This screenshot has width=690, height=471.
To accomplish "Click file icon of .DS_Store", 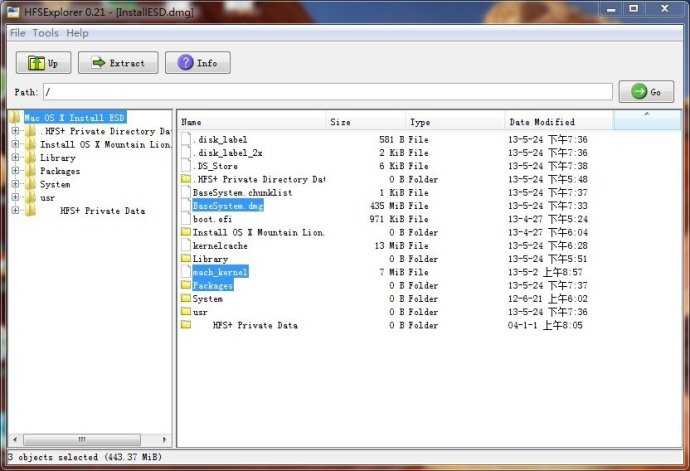I will 186,166.
